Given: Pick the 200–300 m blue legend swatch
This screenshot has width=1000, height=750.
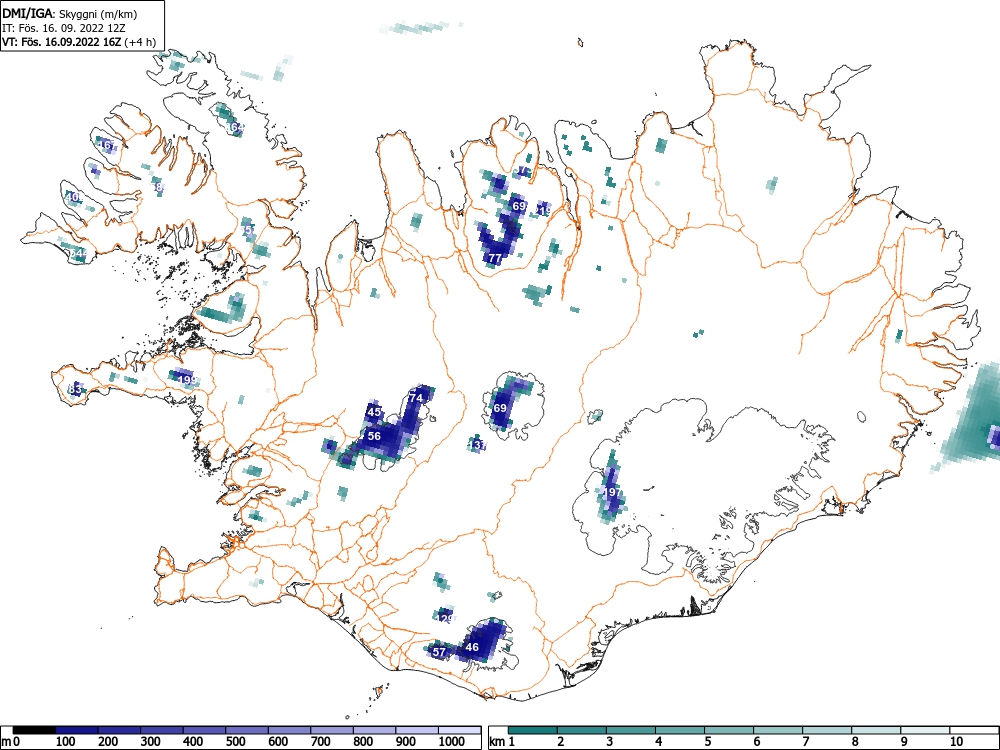Looking at the screenshot, I should pyautogui.click(x=119, y=730).
